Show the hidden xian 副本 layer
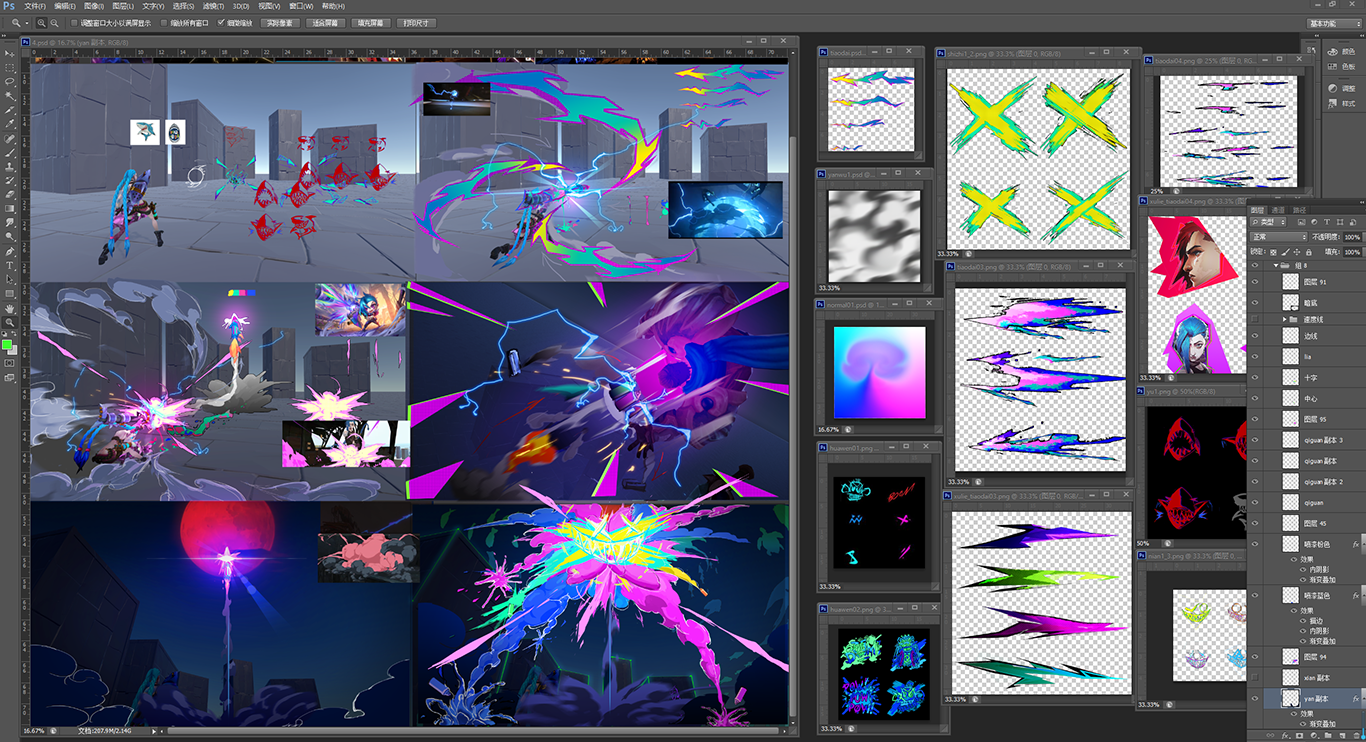Screen dimensions: 1366x742 tap(1256, 677)
